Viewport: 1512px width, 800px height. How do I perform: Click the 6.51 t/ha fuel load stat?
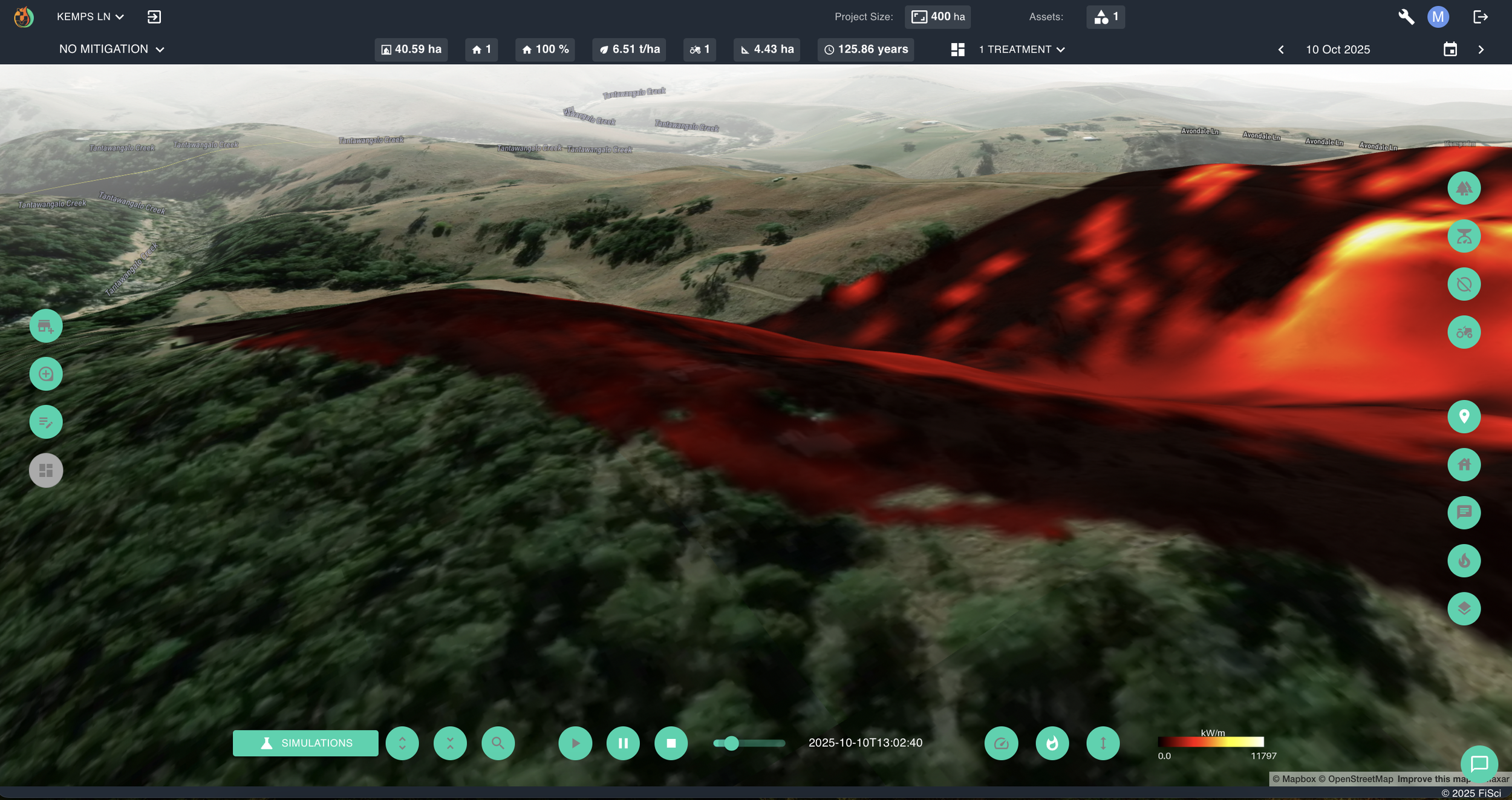(x=629, y=49)
